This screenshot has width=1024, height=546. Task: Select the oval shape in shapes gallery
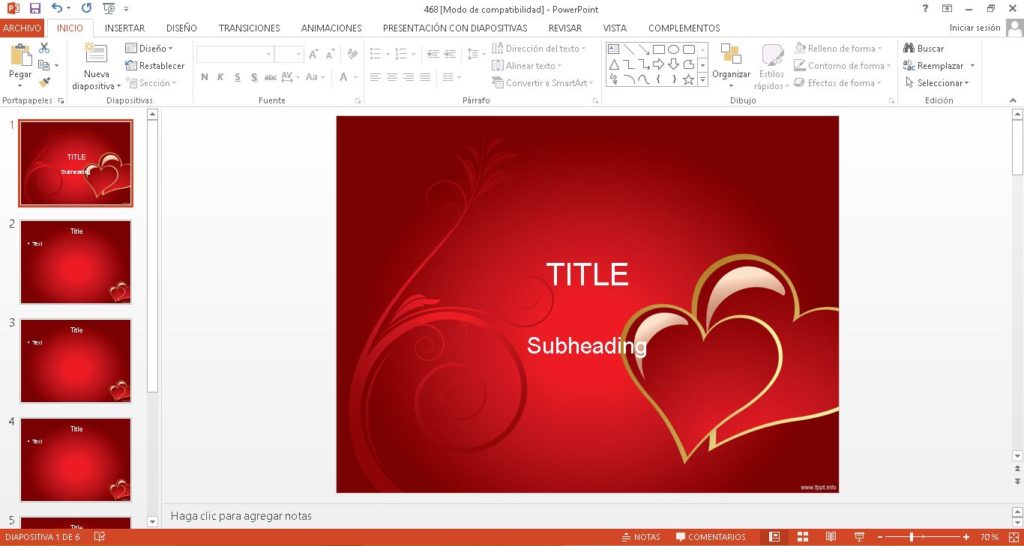(x=673, y=49)
